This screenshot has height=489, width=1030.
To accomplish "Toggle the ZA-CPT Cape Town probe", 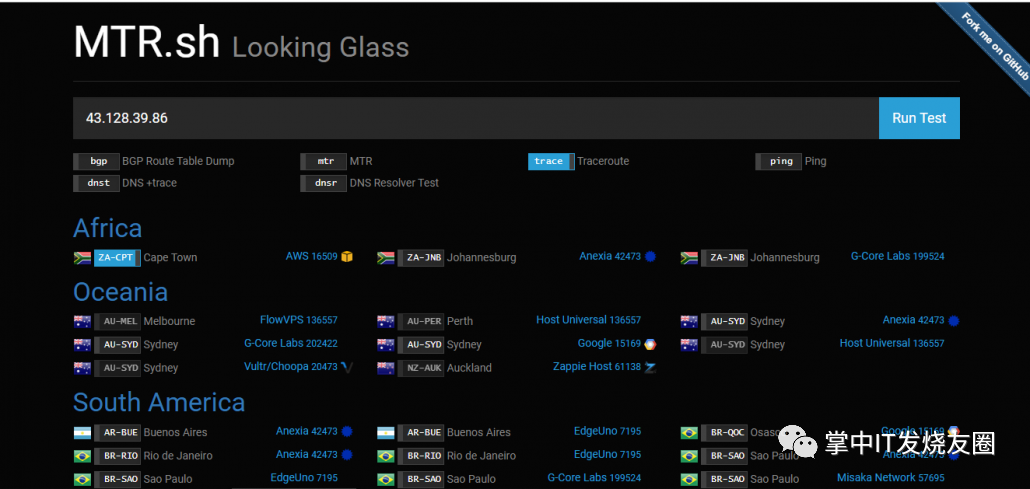I will pyautogui.click(x=117, y=257).
